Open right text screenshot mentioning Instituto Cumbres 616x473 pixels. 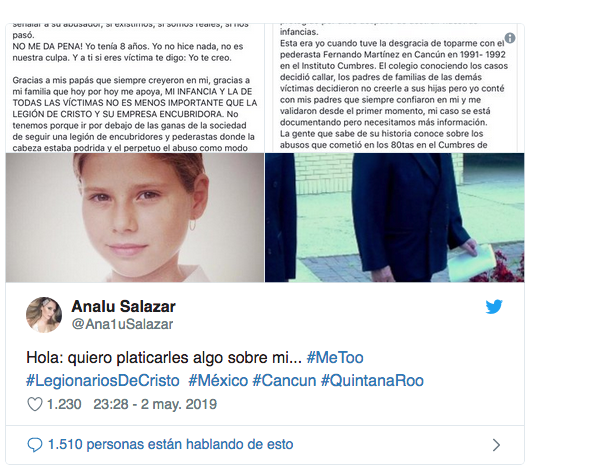click(394, 88)
